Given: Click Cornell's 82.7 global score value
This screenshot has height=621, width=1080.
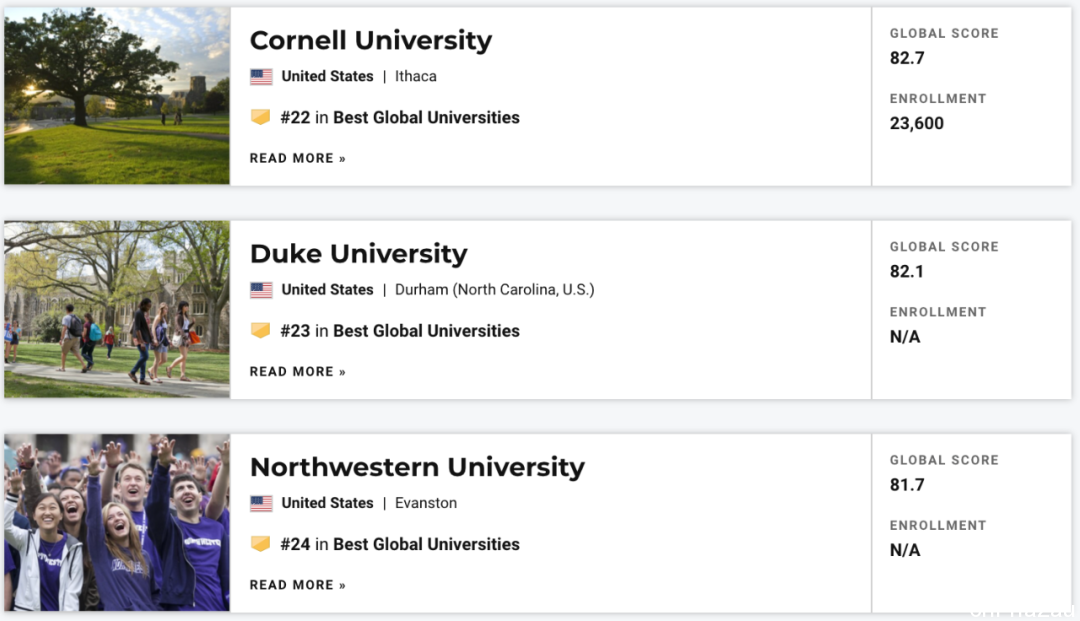Looking at the screenshot, I should pyautogui.click(x=907, y=58).
